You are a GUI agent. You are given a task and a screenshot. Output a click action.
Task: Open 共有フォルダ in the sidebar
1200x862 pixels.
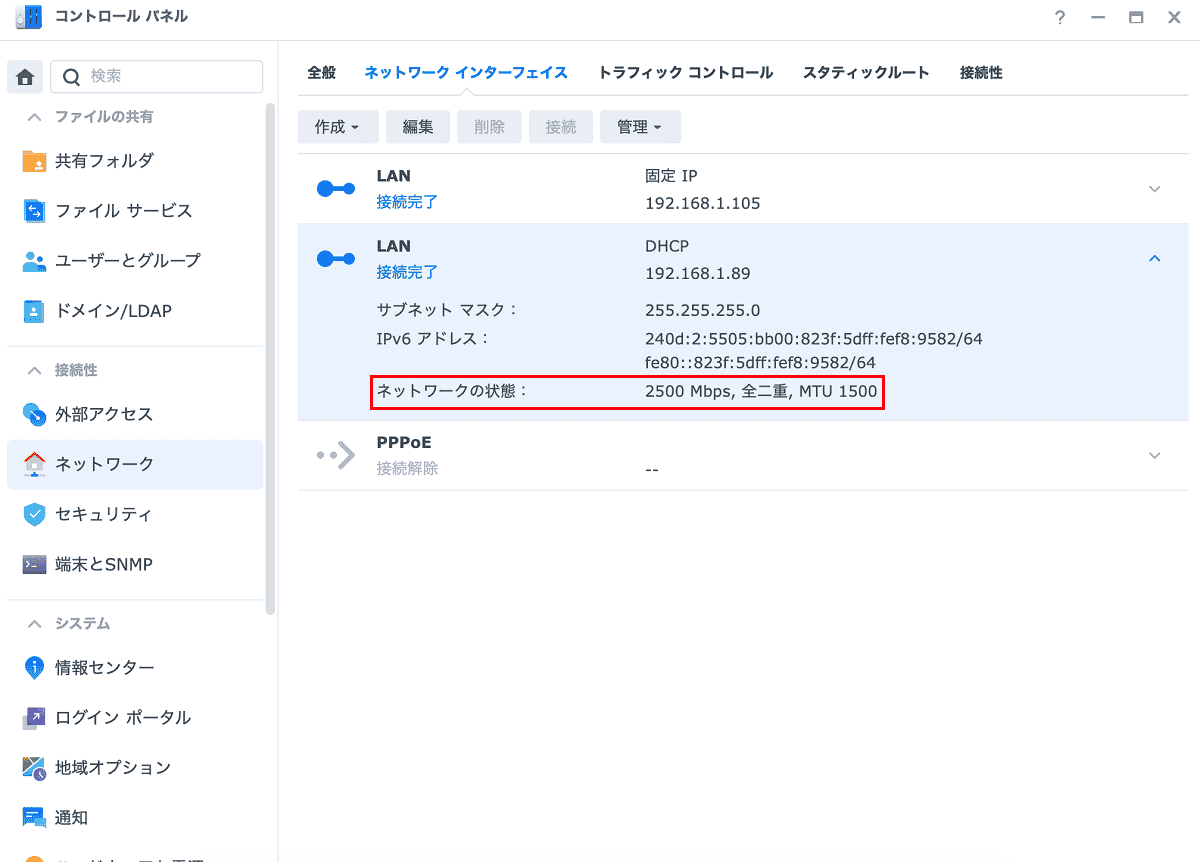point(135,161)
